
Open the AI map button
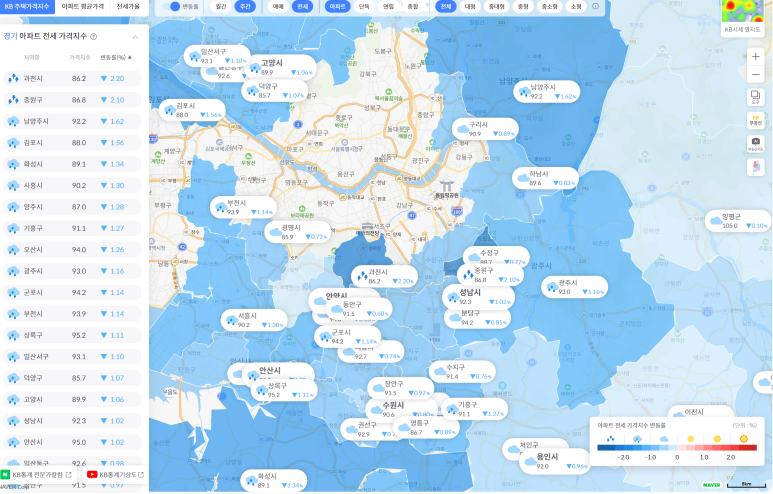pyautogui.click(x=755, y=144)
